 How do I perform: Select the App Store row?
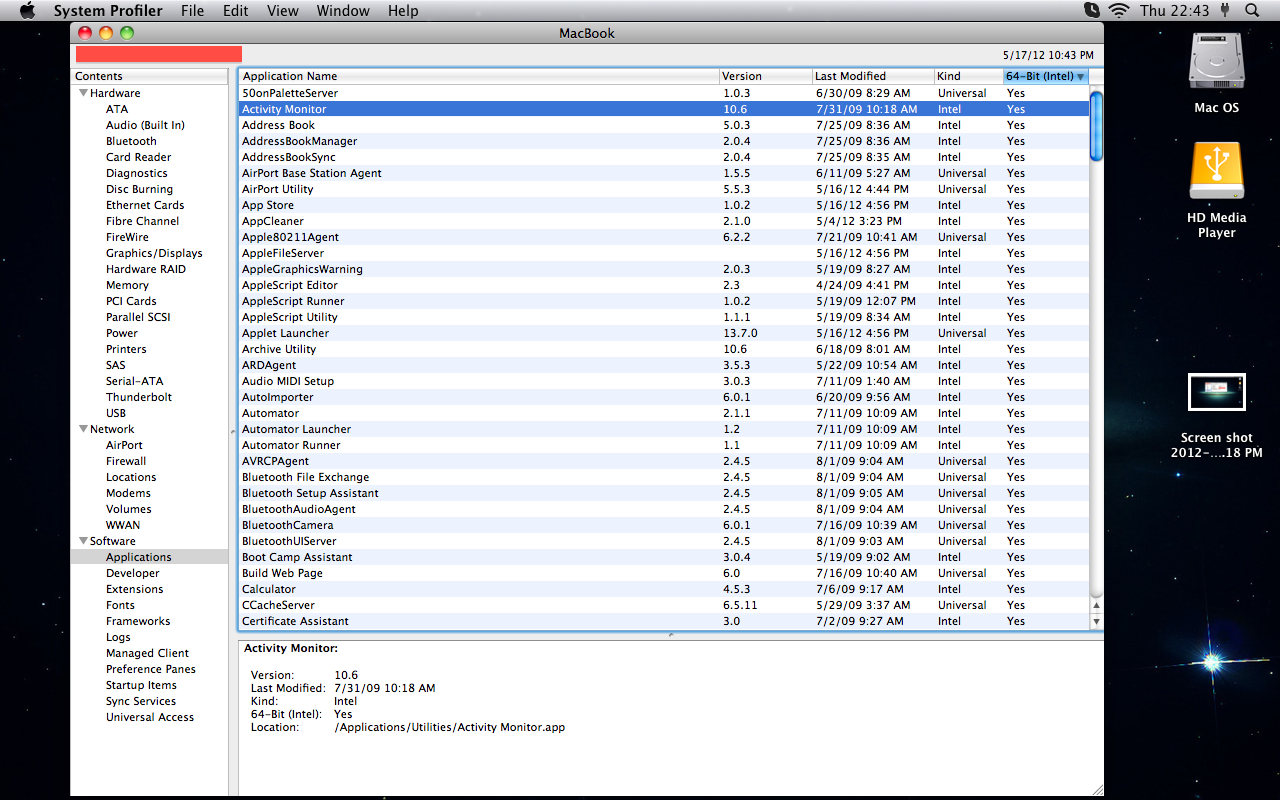[664, 205]
